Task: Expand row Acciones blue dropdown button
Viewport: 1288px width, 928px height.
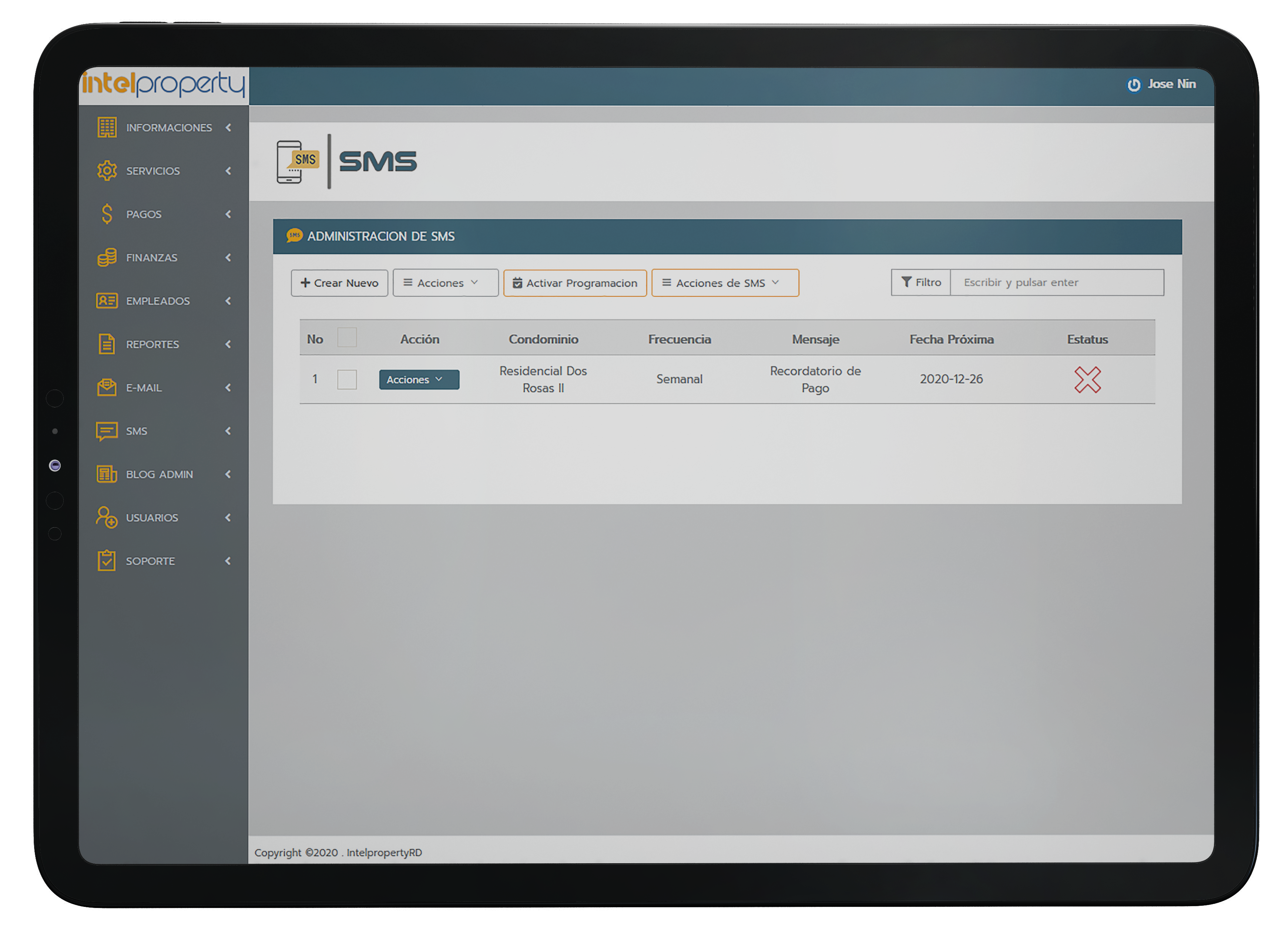Action: point(419,379)
